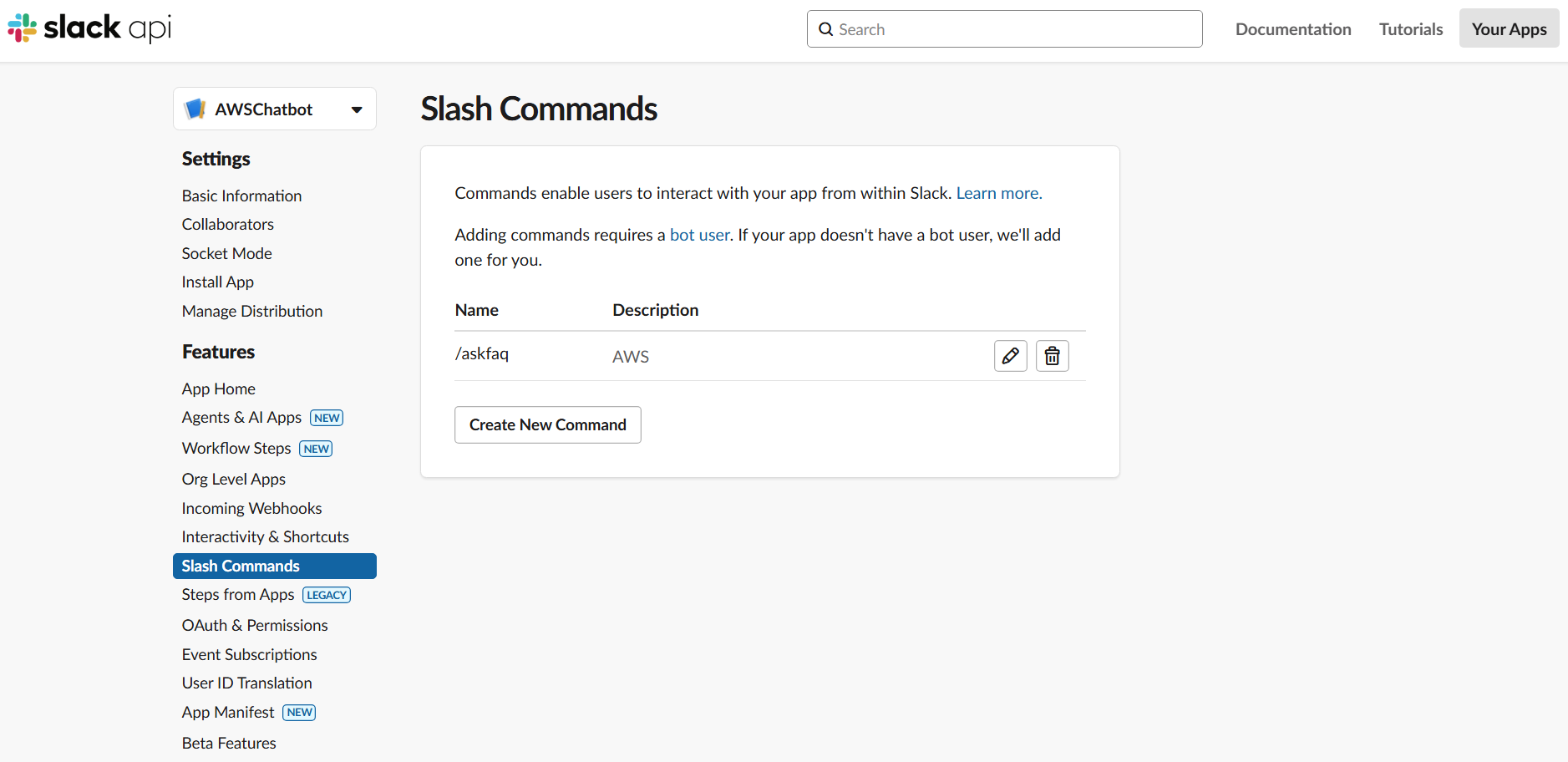The image size is (1568, 762).
Task: Open Interactivity & Shortcuts settings
Action: point(266,536)
